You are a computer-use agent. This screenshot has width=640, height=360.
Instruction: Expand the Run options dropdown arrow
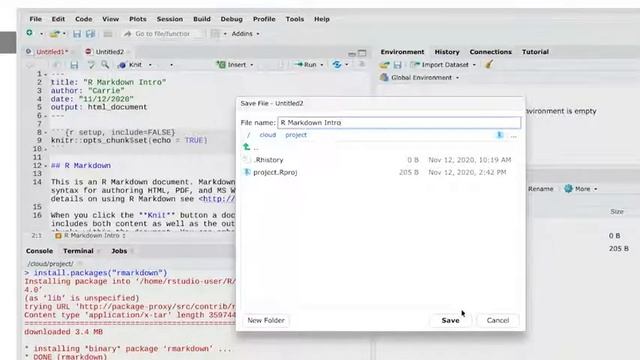point(322,65)
